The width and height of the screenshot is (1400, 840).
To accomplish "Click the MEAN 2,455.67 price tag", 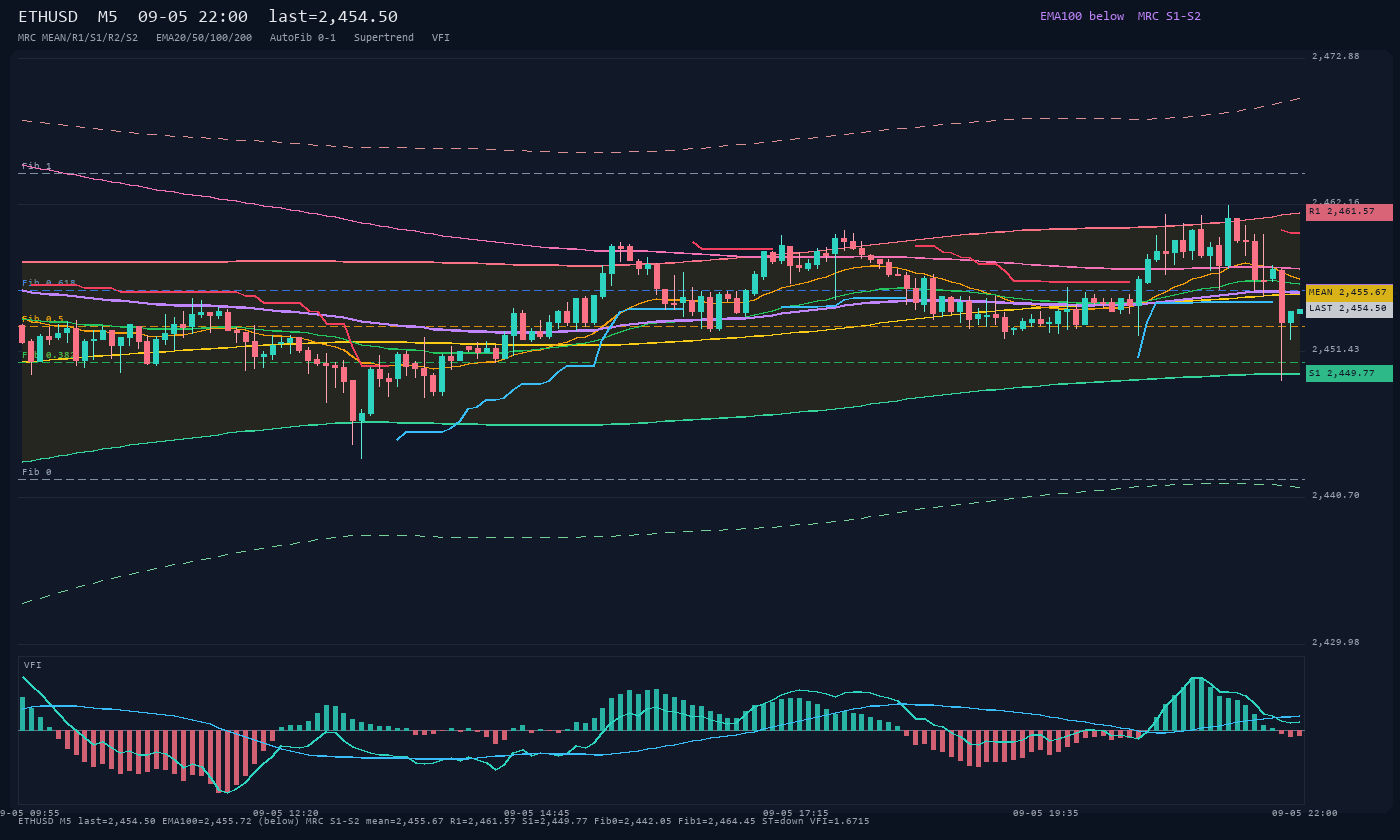I will [x=1349, y=293].
